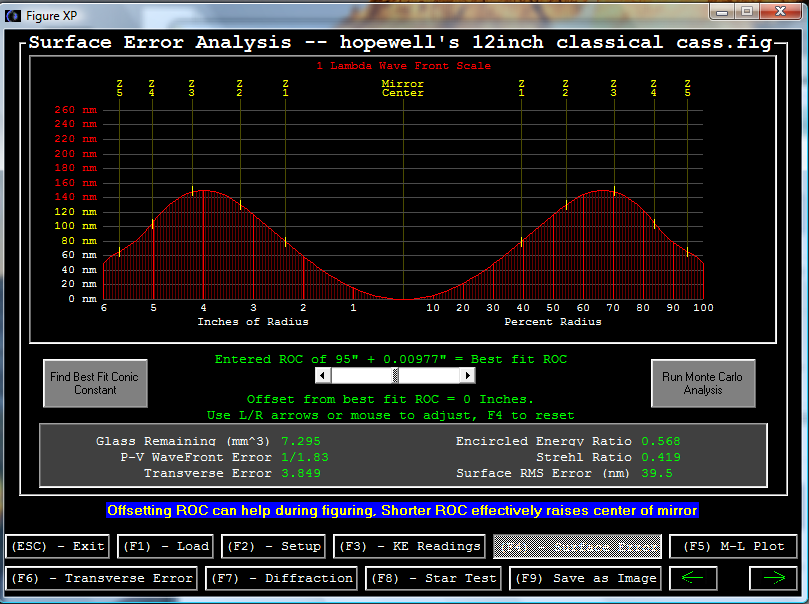
Task: Show the F5 M-L Plot
Action: (733, 546)
